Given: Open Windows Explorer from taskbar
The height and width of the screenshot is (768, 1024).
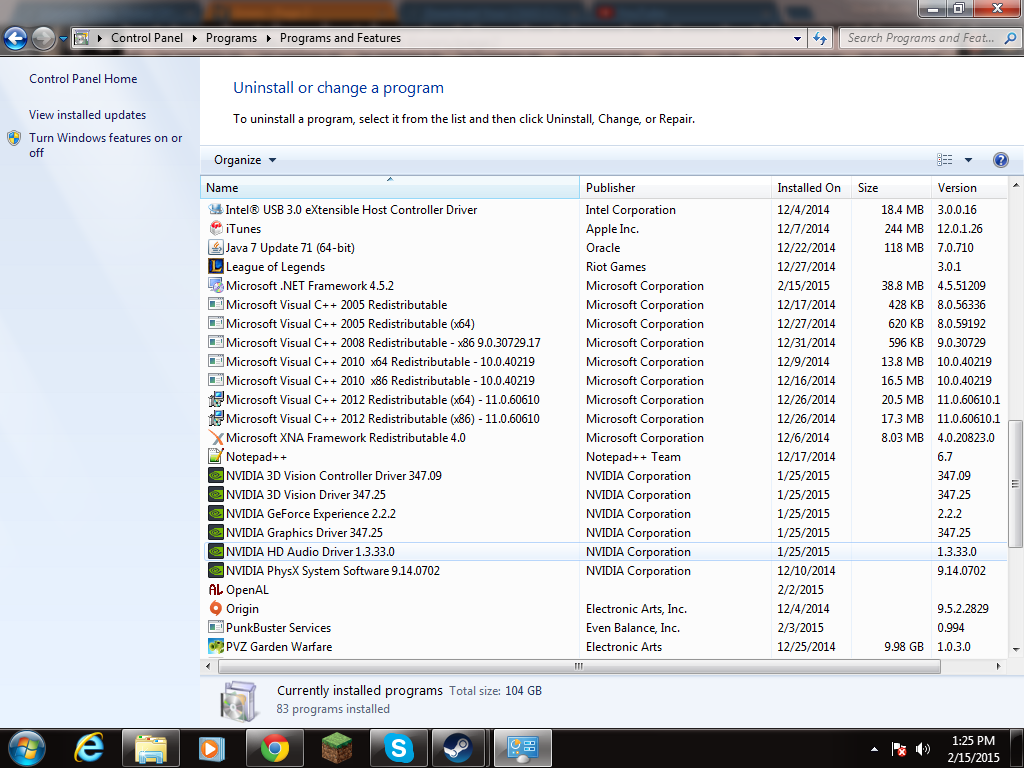Looking at the screenshot, I should point(151,748).
